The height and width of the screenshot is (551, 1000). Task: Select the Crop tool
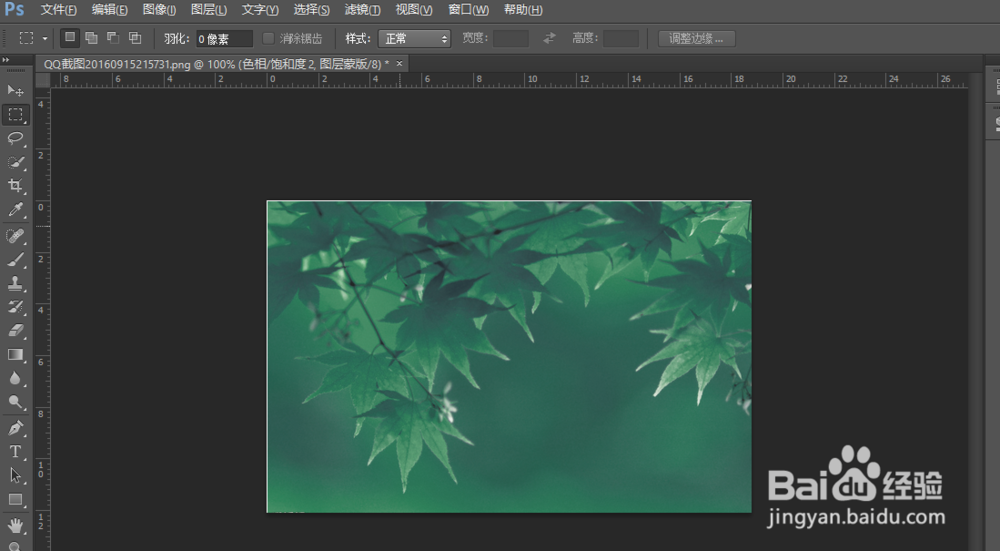[x=15, y=186]
